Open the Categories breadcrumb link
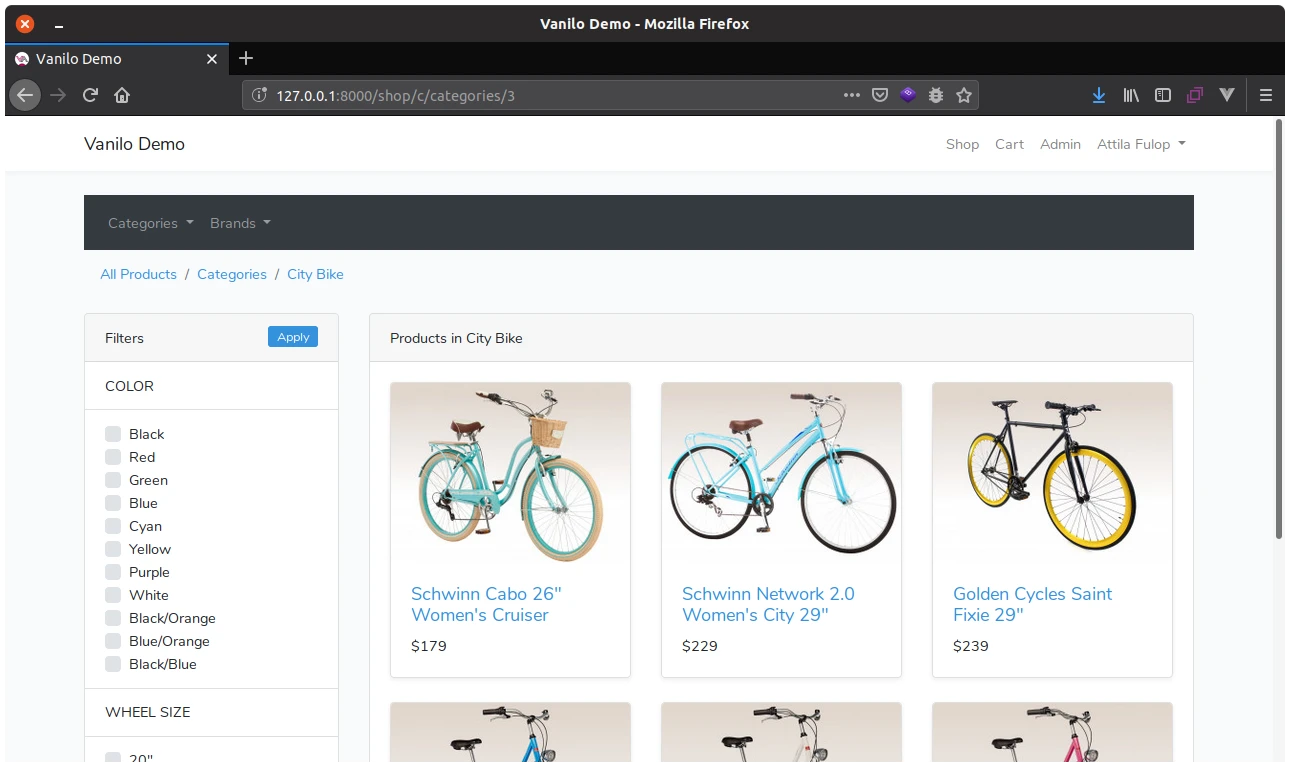 tap(232, 274)
